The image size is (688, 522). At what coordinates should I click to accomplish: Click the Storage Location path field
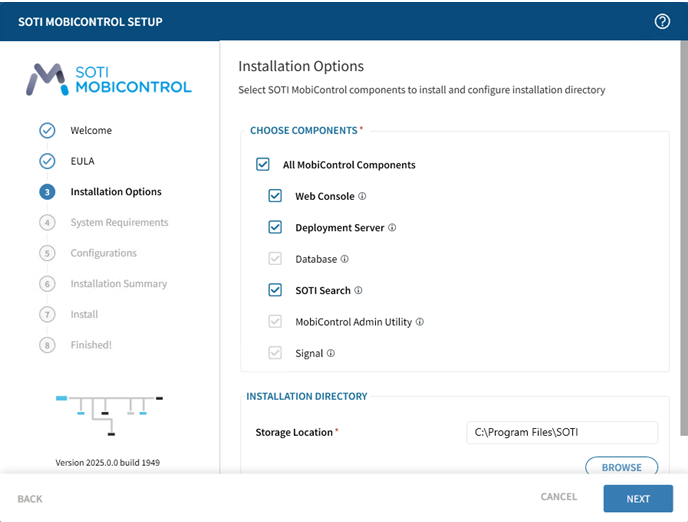point(562,432)
